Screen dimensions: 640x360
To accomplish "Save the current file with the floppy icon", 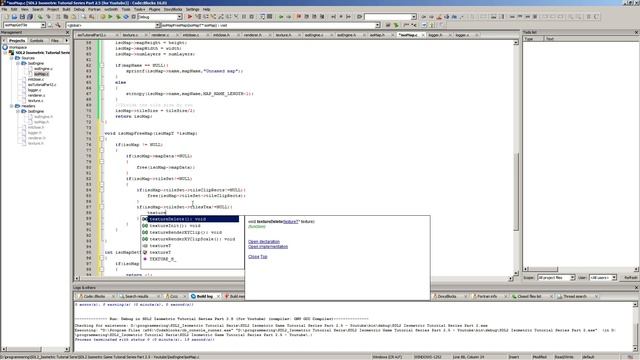I will 22,17.
